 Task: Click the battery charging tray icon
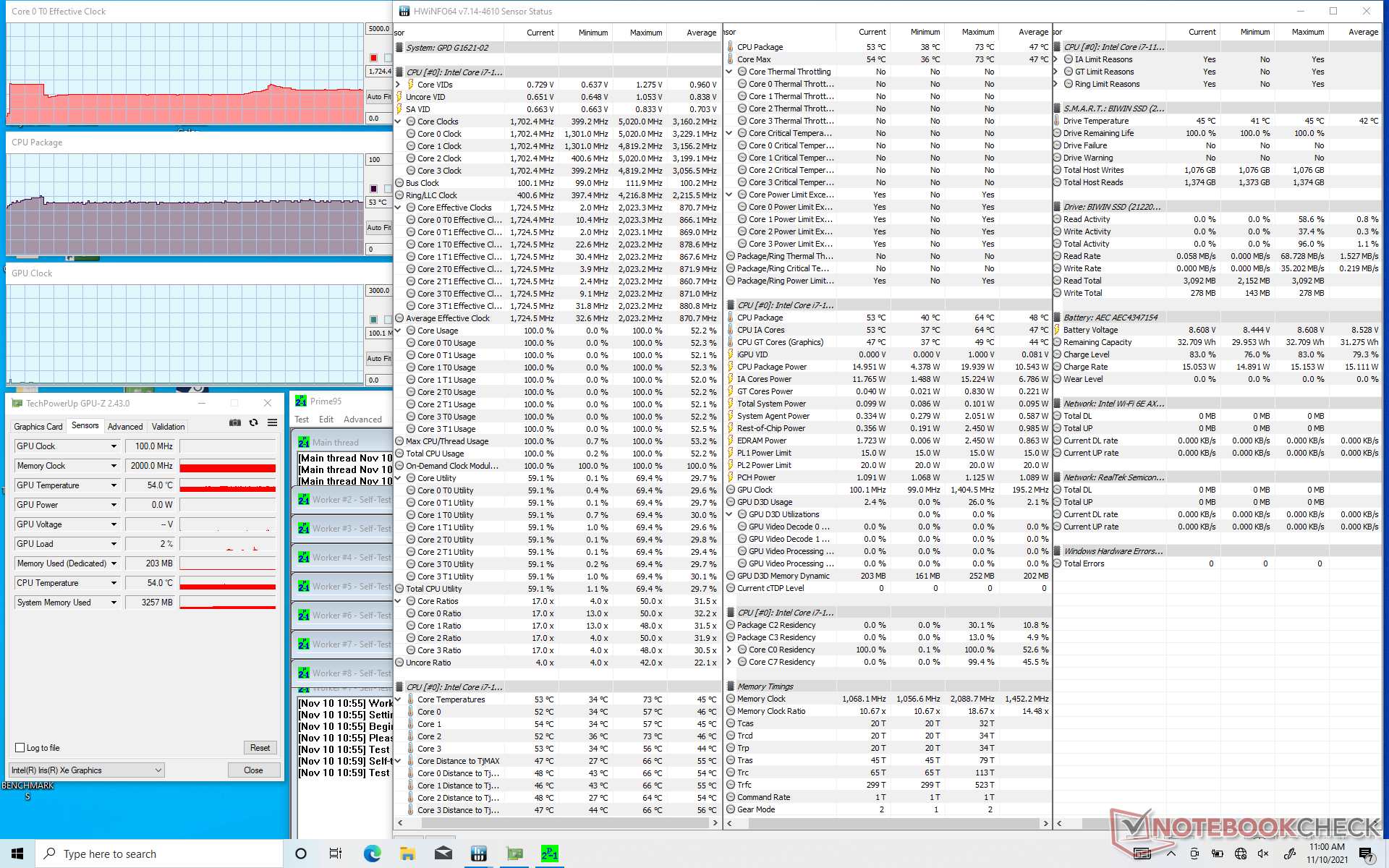1218,854
